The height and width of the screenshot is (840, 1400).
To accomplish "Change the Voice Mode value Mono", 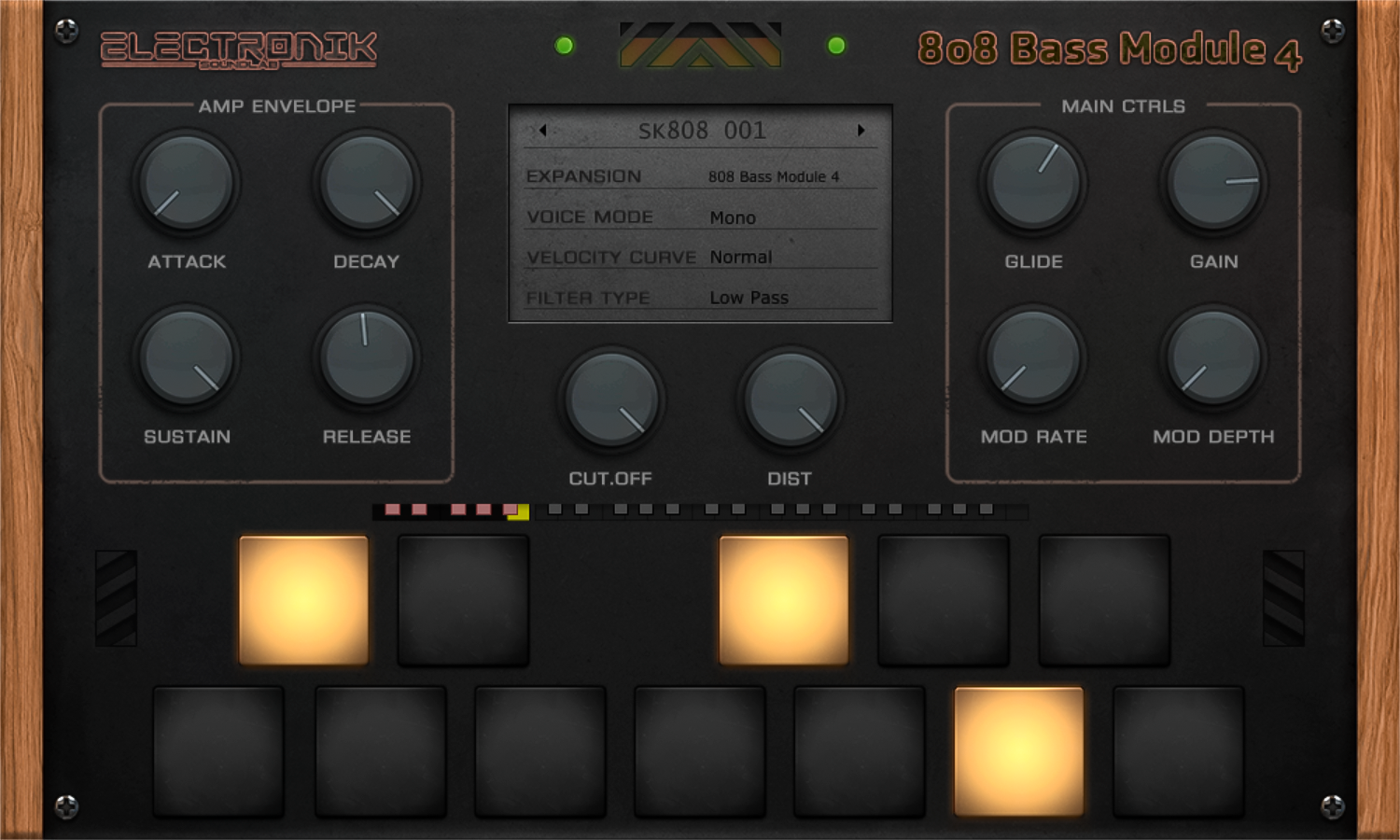I will pos(733,217).
